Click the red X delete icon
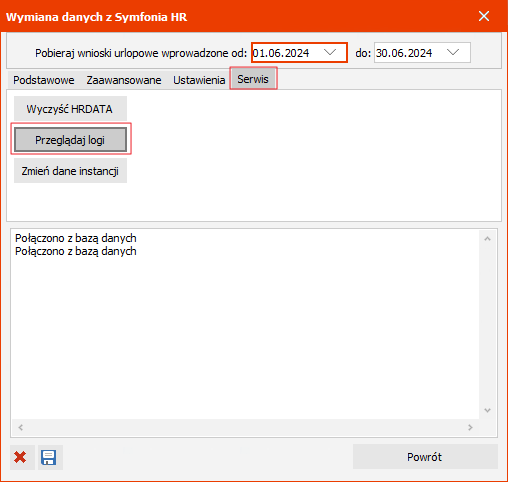The width and height of the screenshot is (508, 482). [x=20, y=457]
